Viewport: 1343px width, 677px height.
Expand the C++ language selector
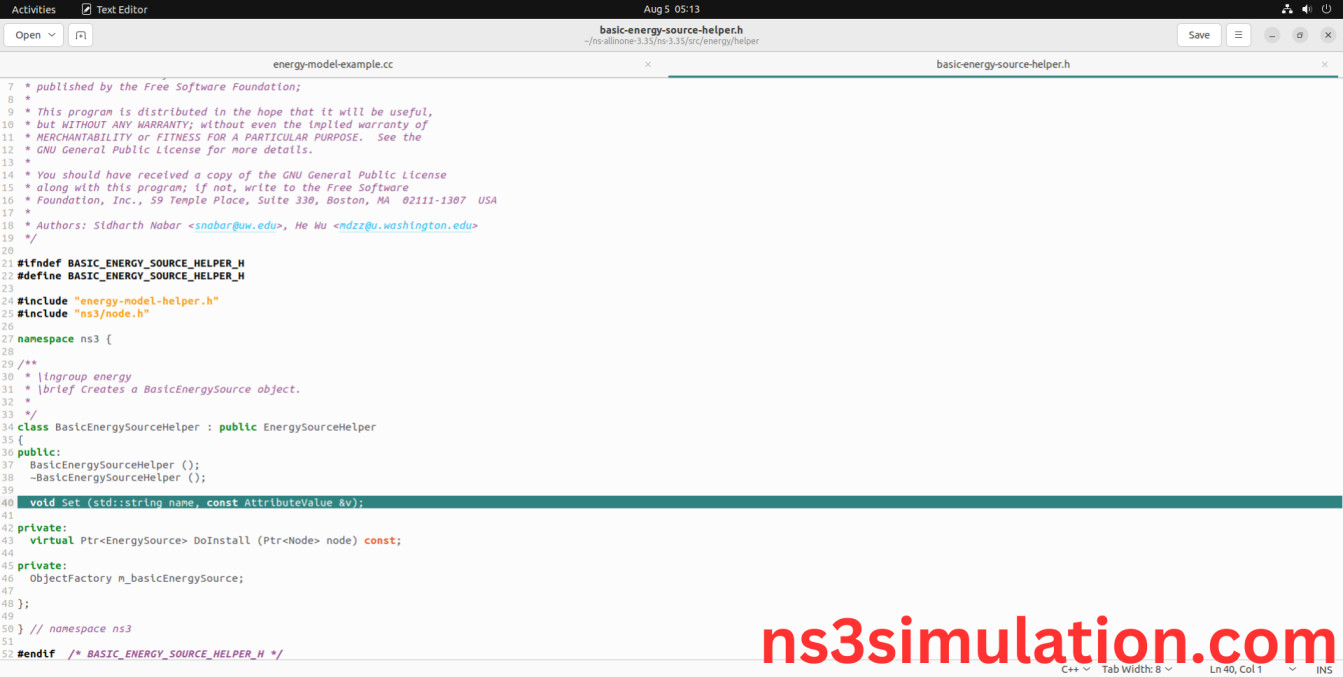pyautogui.click(x=1075, y=669)
